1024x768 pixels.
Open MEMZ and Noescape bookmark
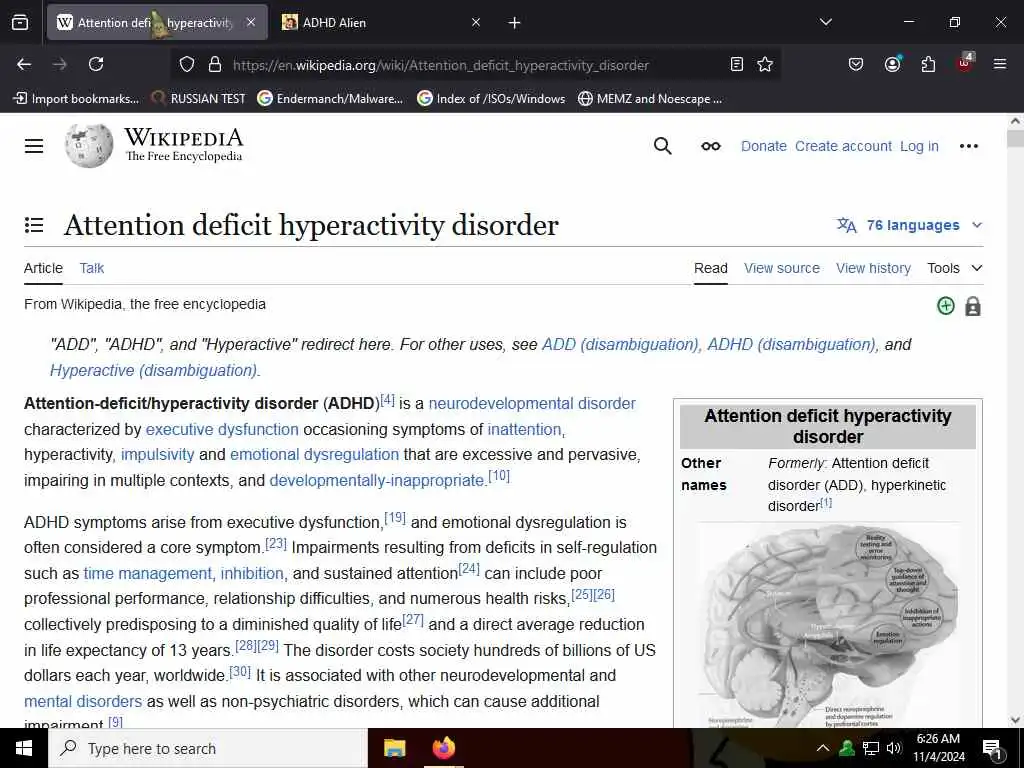coord(650,99)
